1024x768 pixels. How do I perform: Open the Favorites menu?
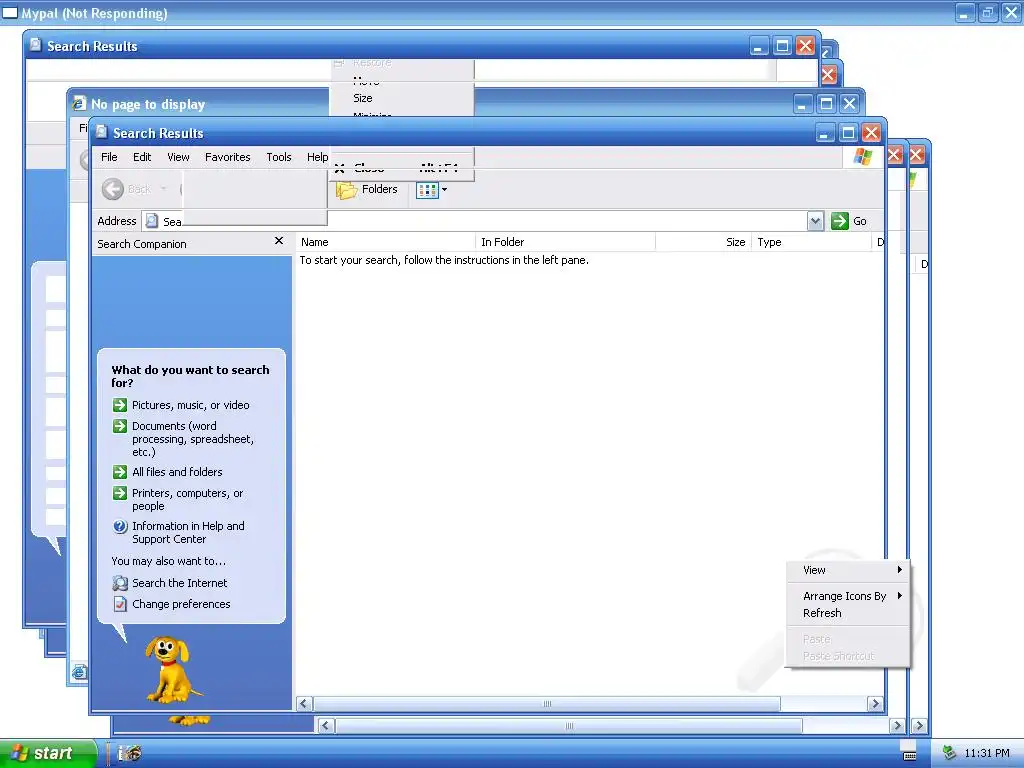pyautogui.click(x=227, y=157)
